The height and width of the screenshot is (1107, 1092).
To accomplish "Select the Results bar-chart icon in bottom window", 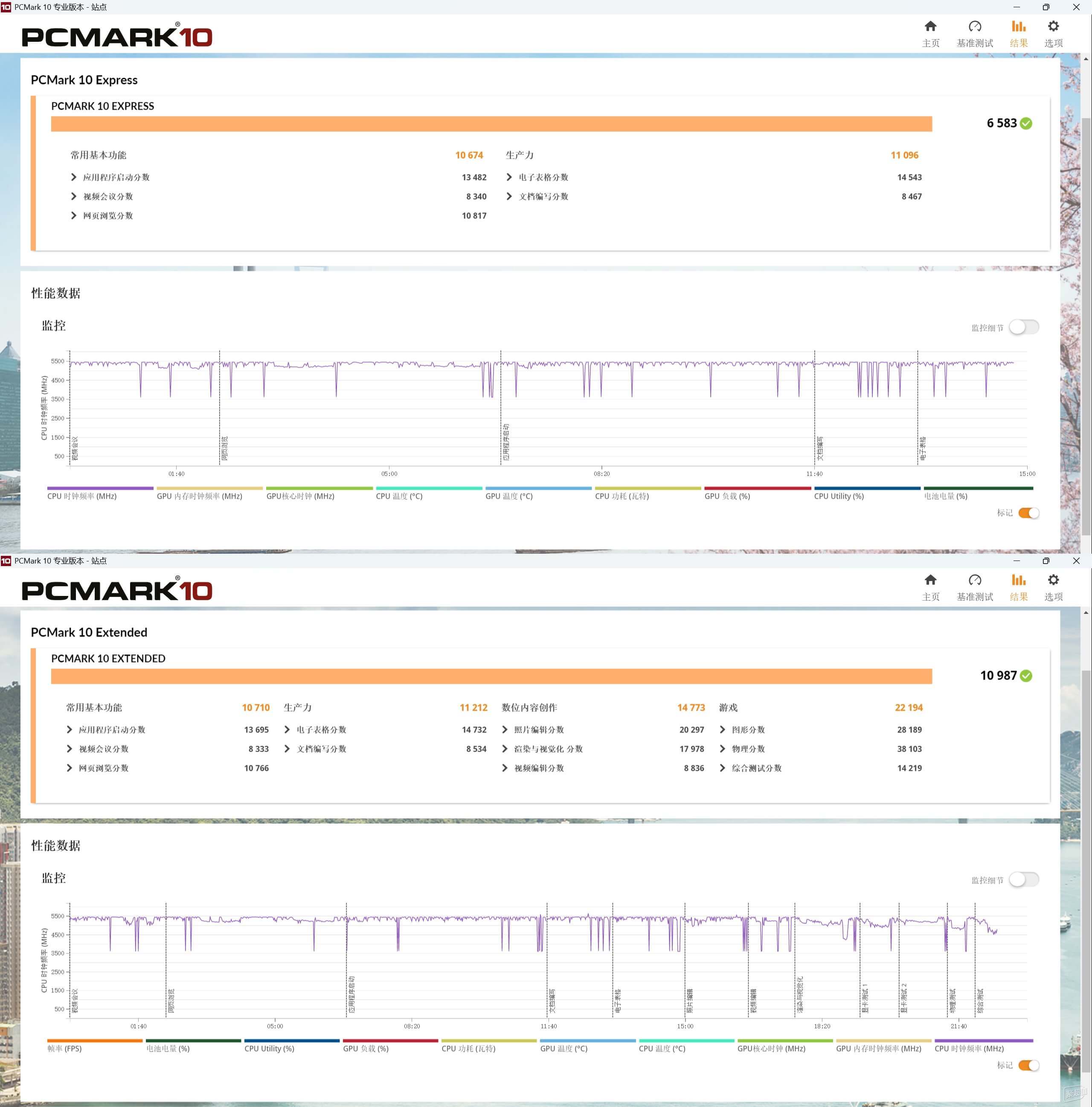I will coord(1018,580).
